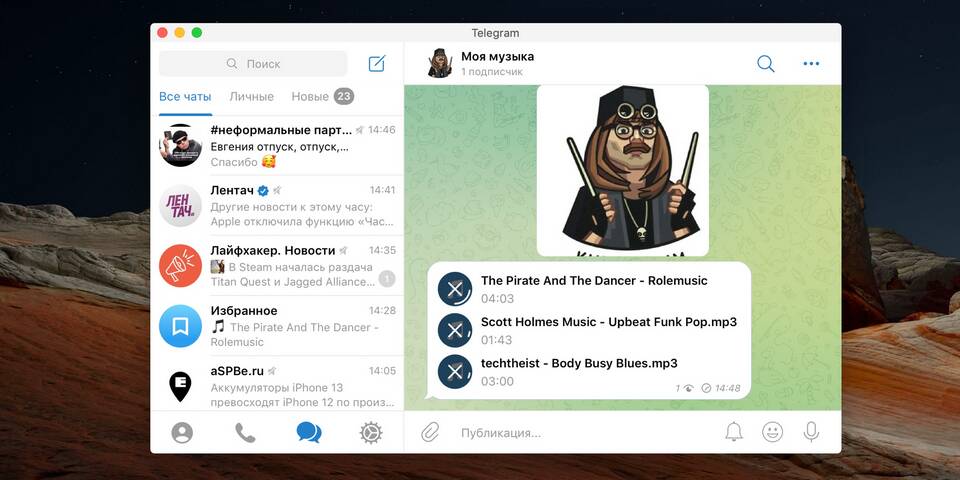Click the 14:48 message timestamp

(x=727, y=388)
